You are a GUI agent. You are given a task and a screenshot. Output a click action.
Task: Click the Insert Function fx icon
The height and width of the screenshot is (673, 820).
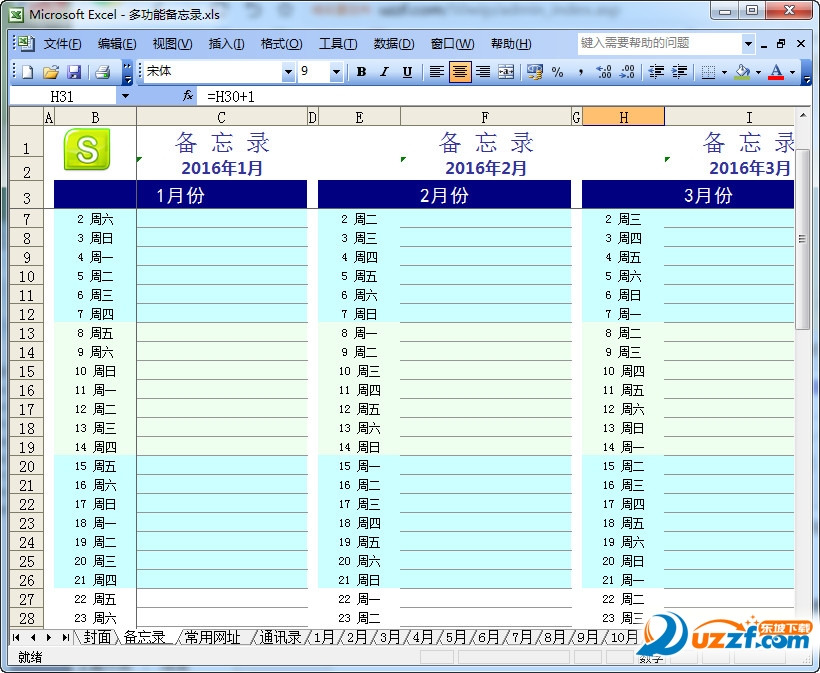188,96
